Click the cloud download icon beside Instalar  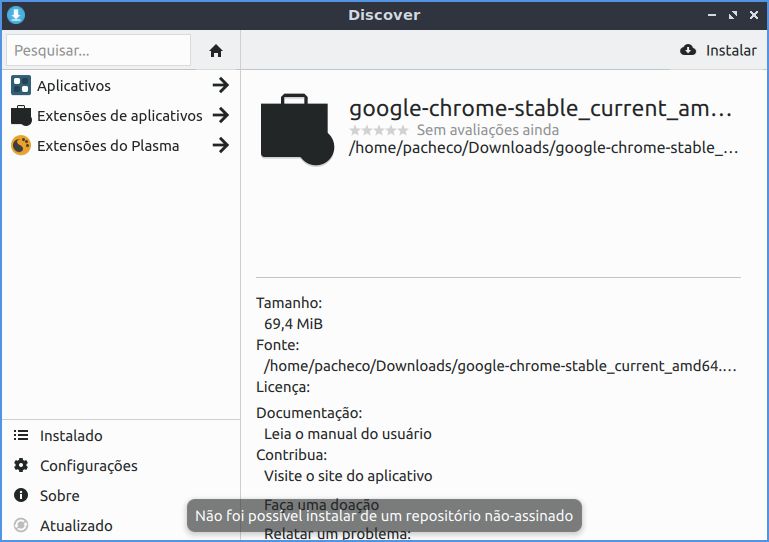[688, 50]
